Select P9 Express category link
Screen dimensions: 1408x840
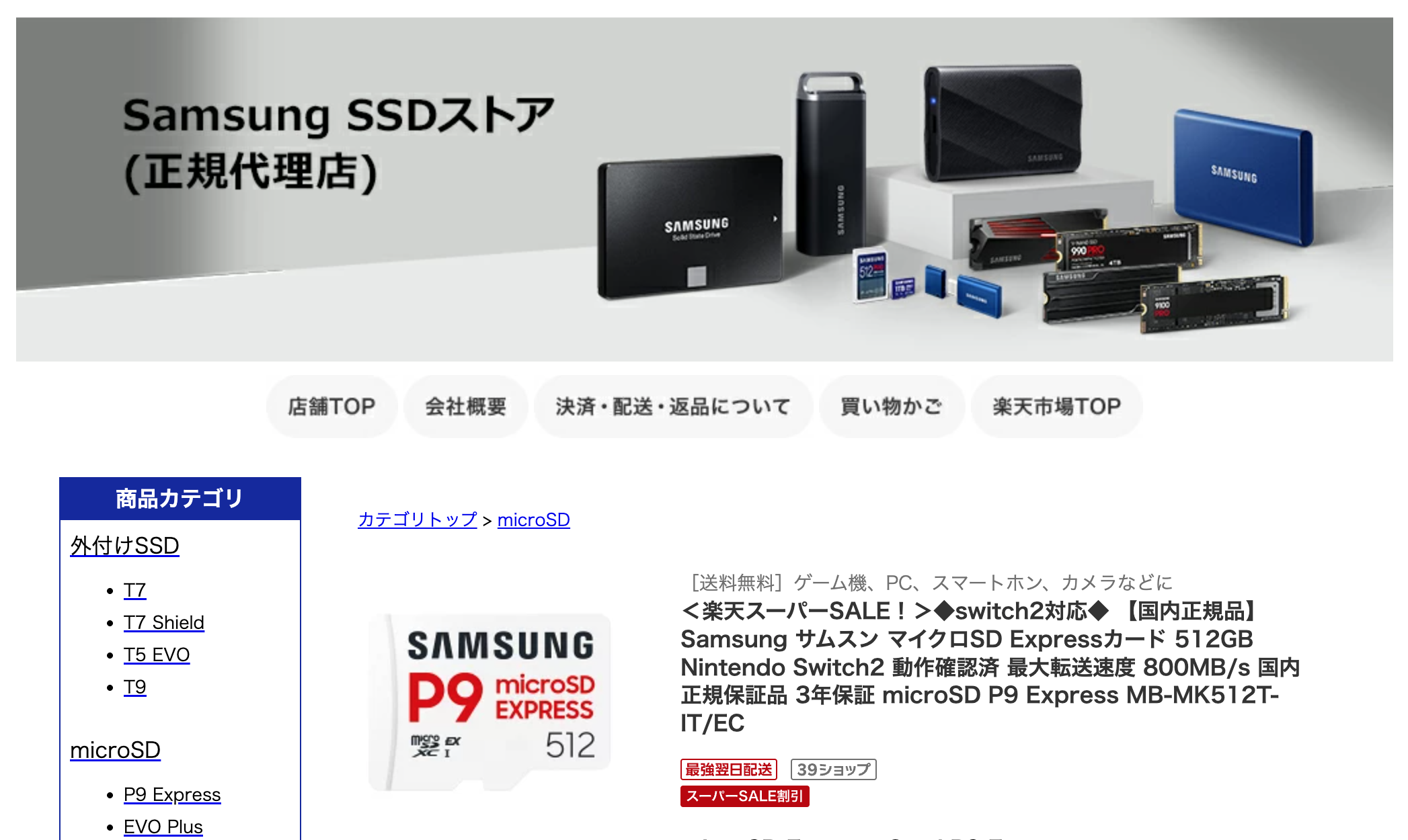(x=172, y=794)
